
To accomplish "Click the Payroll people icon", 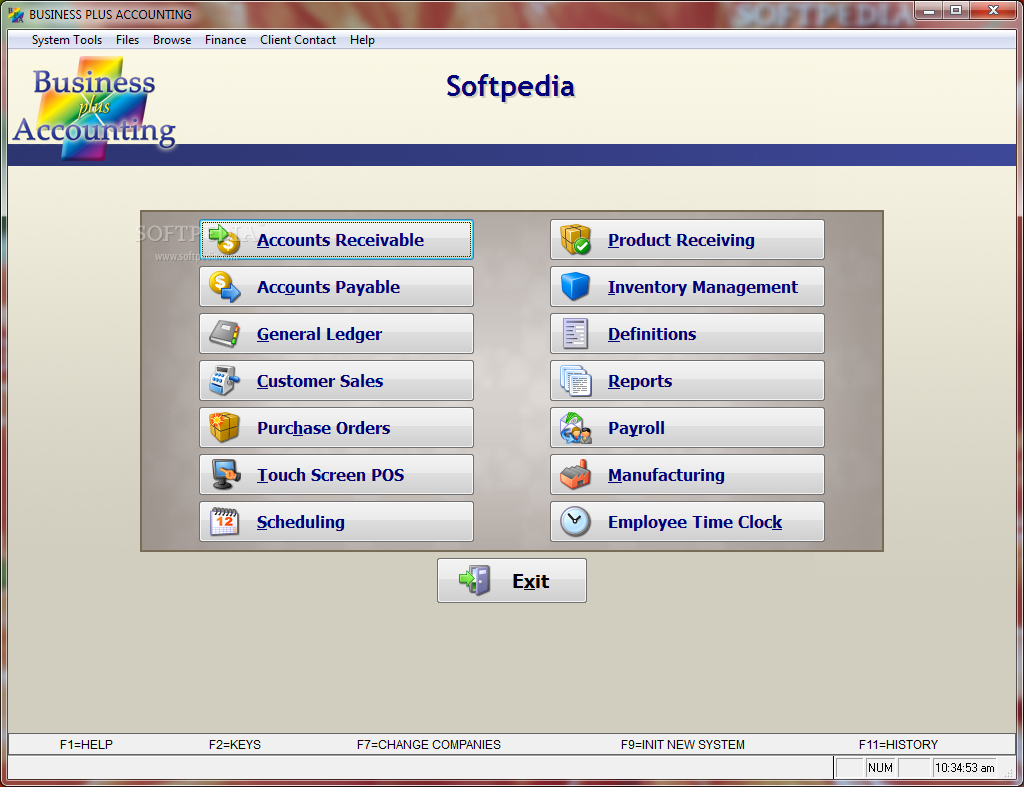I will pos(575,428).
